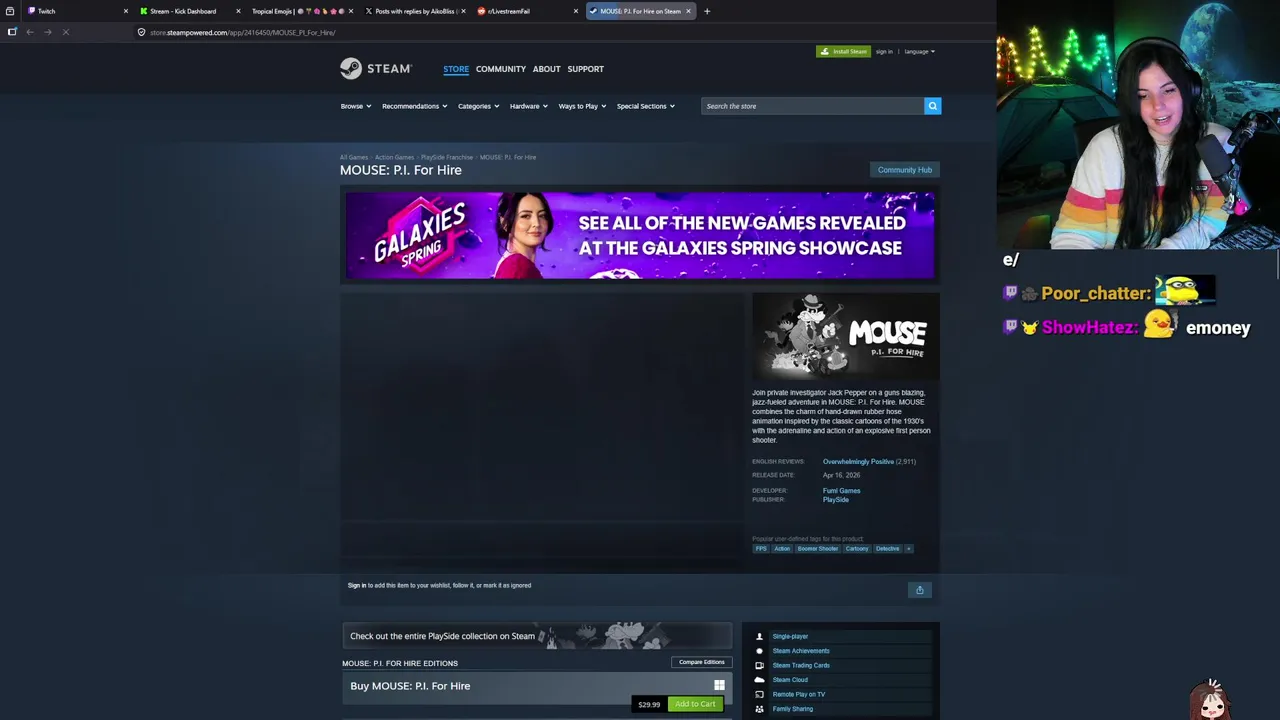Click the browser address bar URL
The height and width of the screenshot is (720, 1280).
(243, 32)
